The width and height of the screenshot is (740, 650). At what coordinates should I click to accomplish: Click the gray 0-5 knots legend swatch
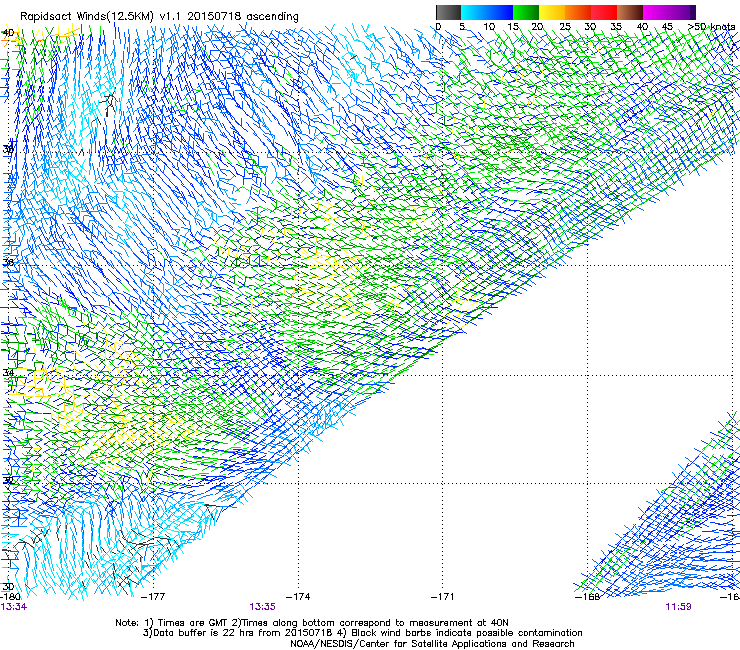[x=448, y=12]
